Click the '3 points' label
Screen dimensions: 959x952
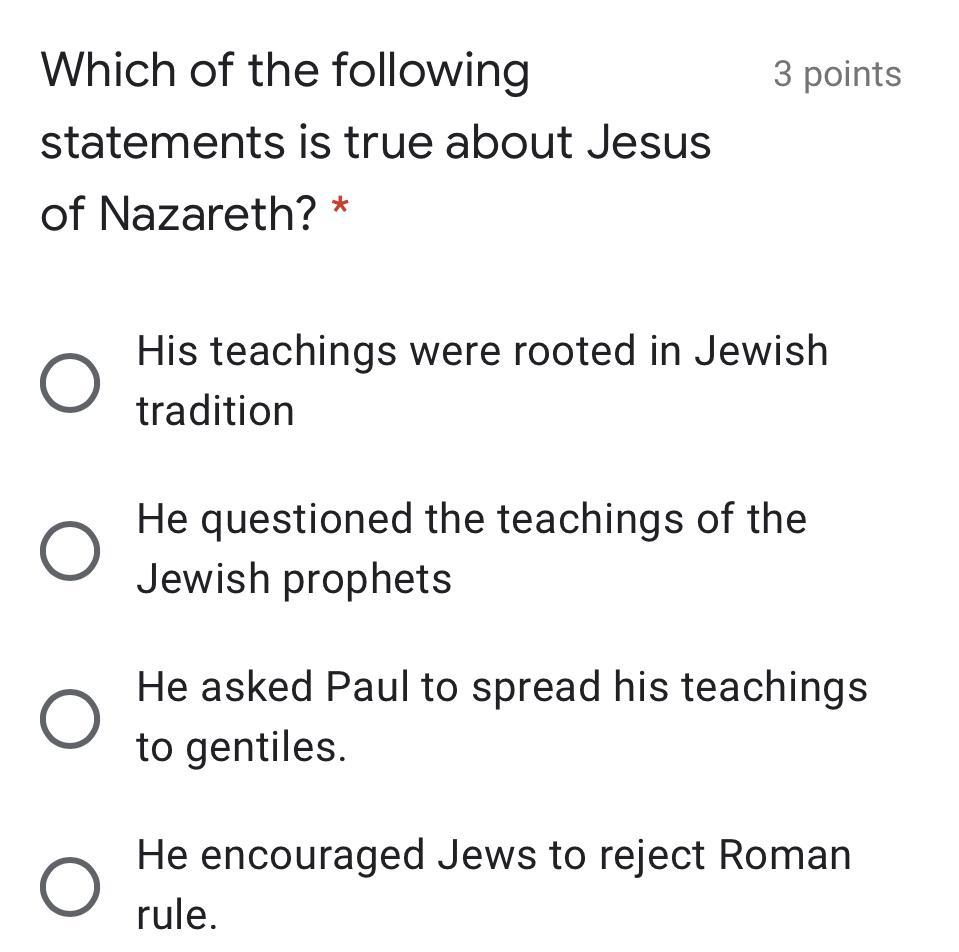[x=837, y=74]
